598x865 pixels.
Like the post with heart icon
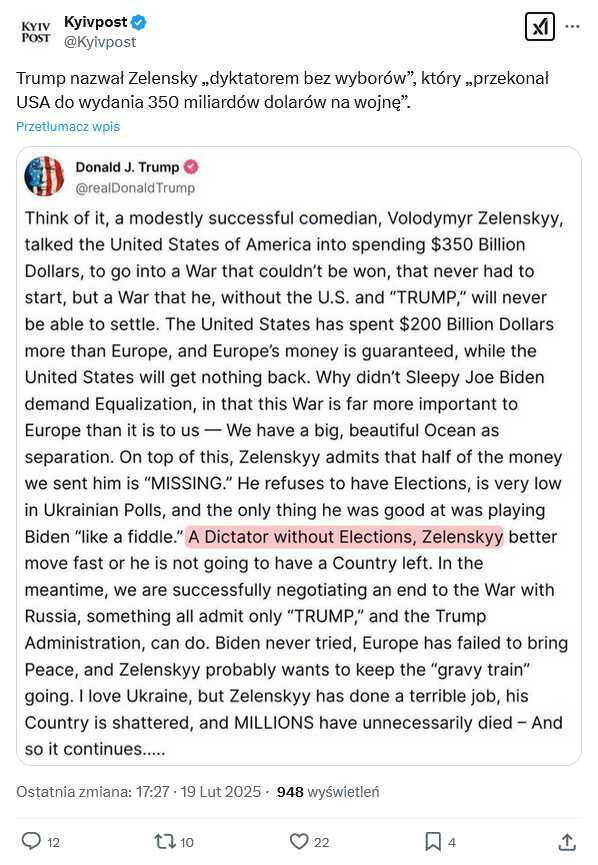pyautogui.click(x=299, y=841)
